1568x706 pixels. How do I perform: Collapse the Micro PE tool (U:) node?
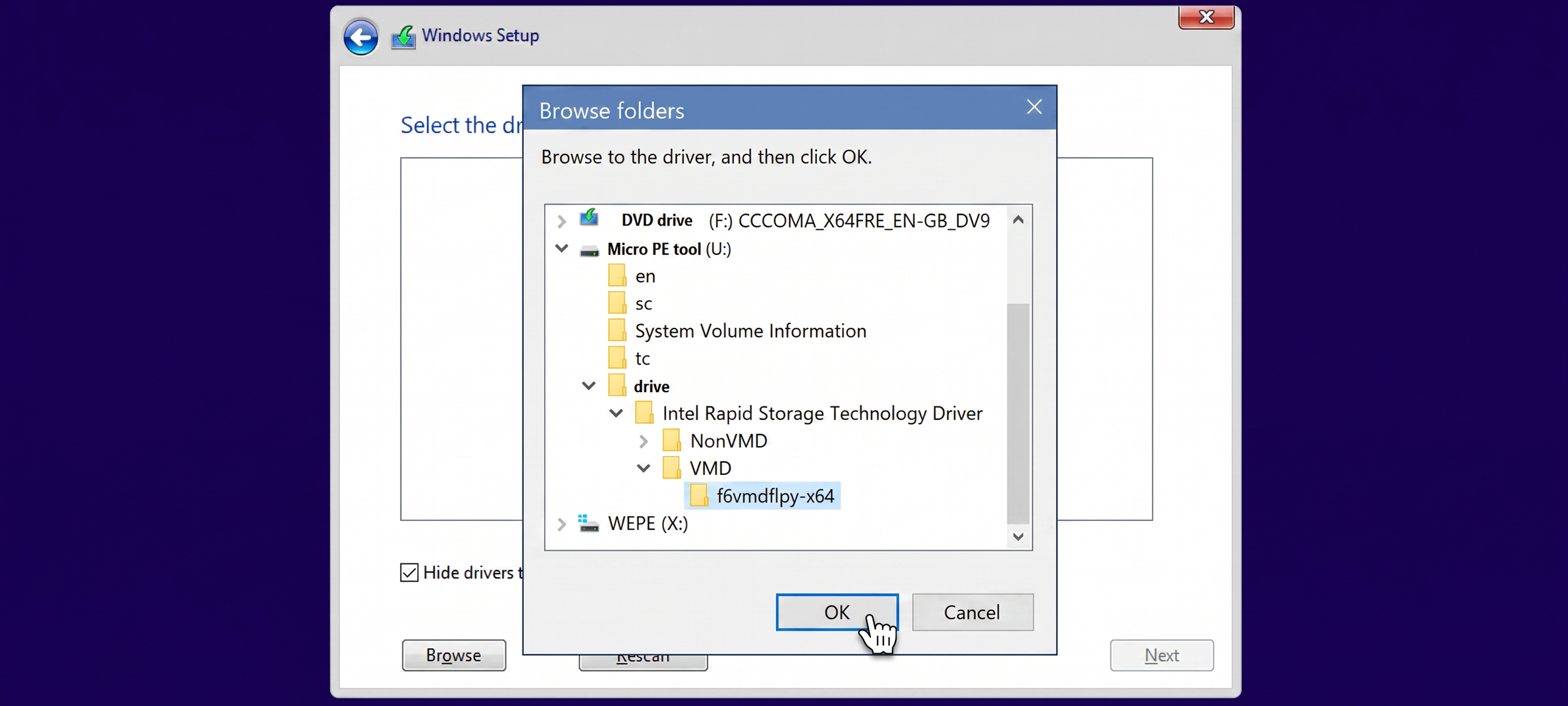pos(562,248)
